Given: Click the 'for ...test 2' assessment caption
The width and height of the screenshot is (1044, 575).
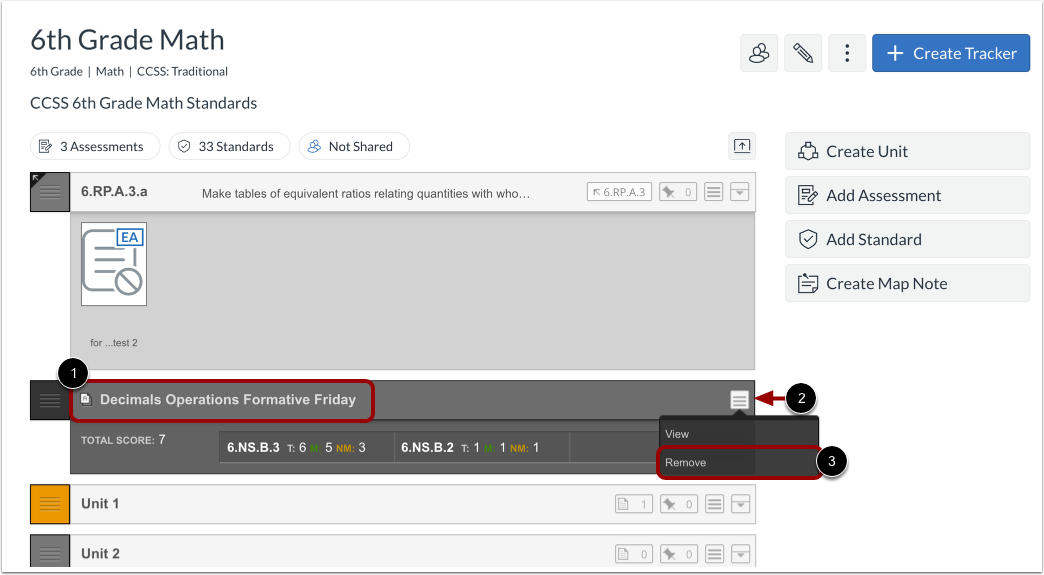Looking at the screenshot, I should [114, 343].
